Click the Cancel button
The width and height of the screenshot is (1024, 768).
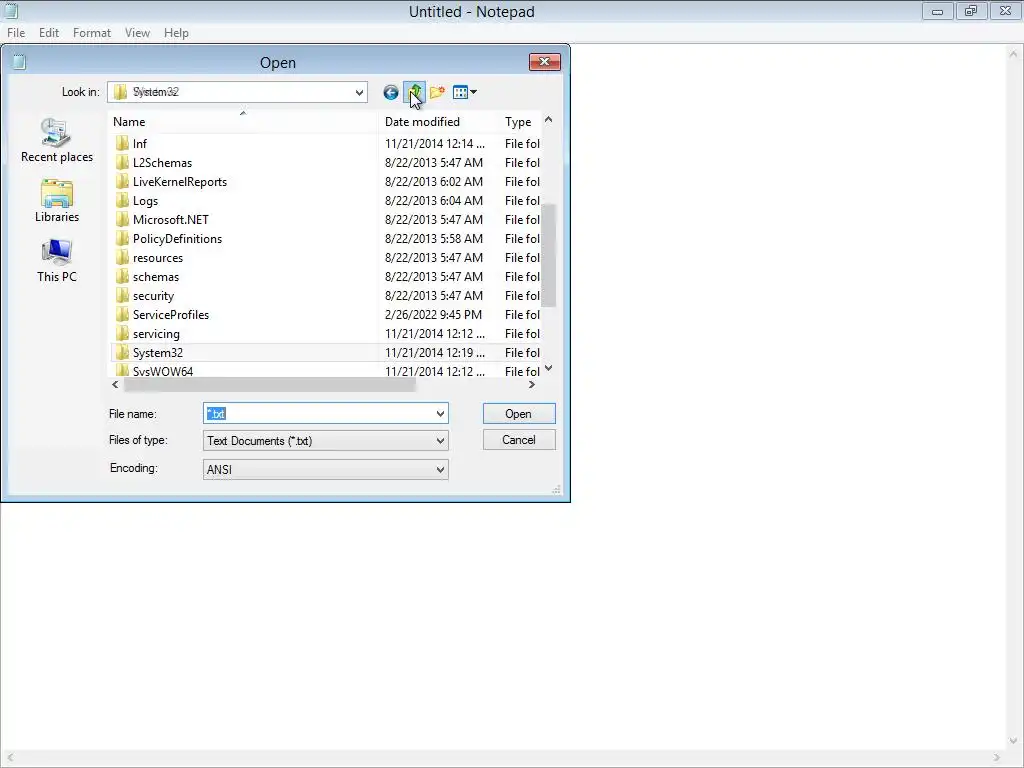coord(519,440)
